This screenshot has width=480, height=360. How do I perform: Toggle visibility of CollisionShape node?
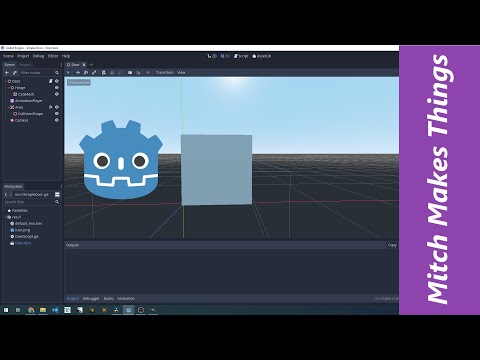57,114
